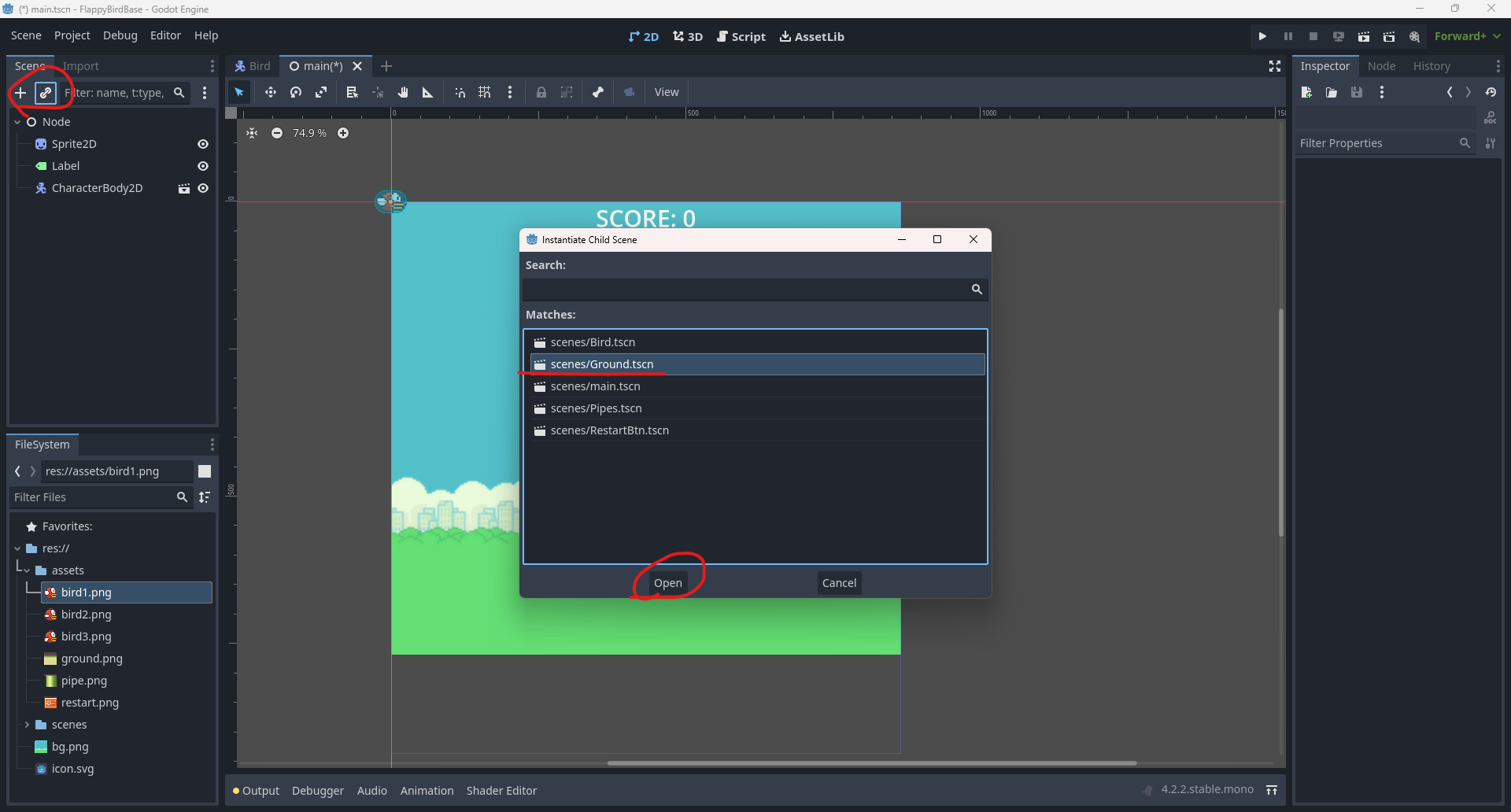Open the Forward+ renderer dropdown
Image resolution: width=1511 pixels, height=812 pixels.
click(1467, 36)
